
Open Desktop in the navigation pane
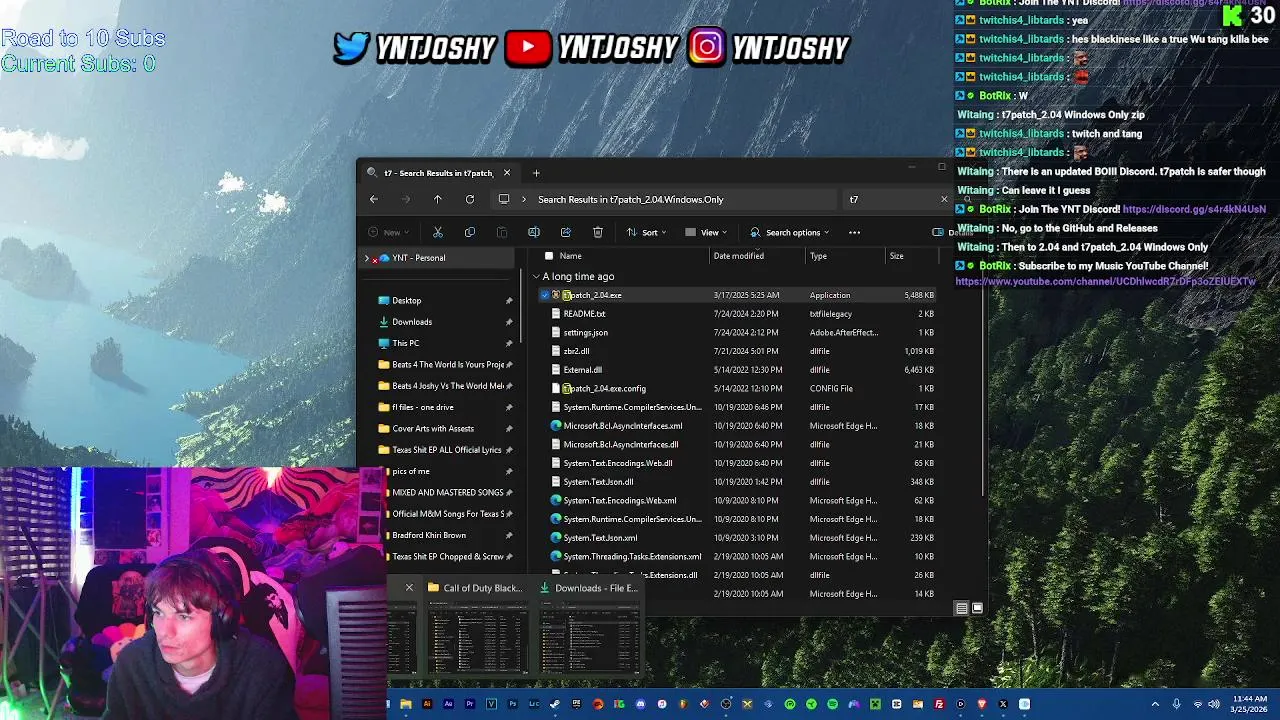(406, 300)
